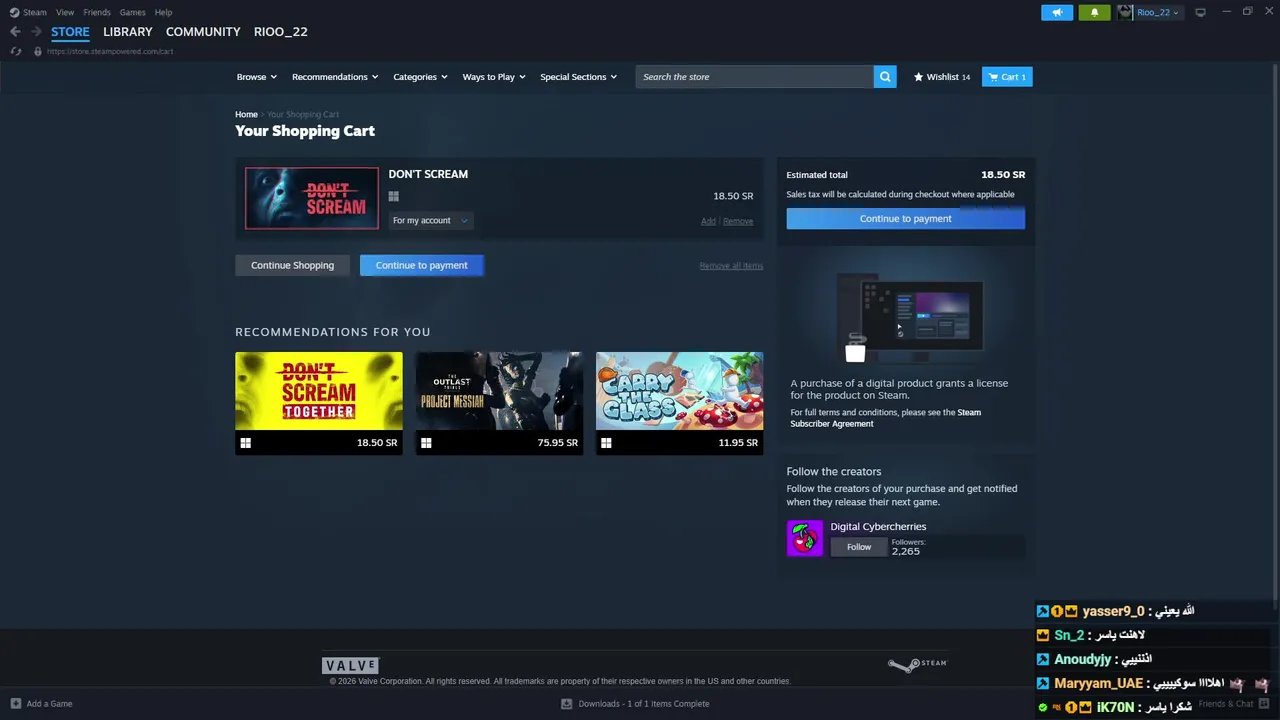Click the forward navigation arrow
The width and height of the screenshot is (1280, 720).
pos(36,32)
